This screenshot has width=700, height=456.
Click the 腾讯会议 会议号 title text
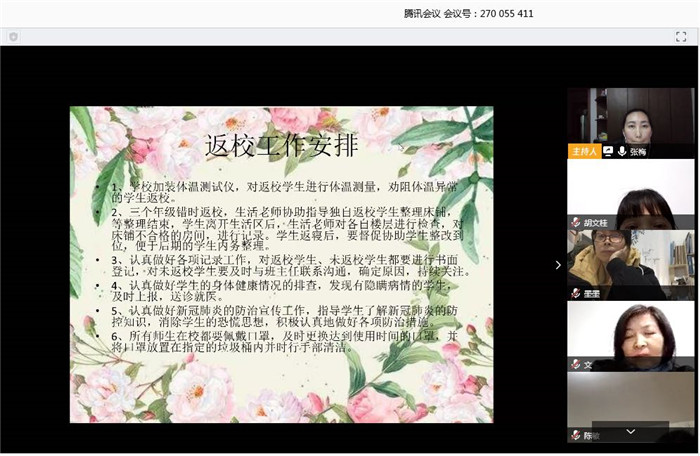point(468,13)
